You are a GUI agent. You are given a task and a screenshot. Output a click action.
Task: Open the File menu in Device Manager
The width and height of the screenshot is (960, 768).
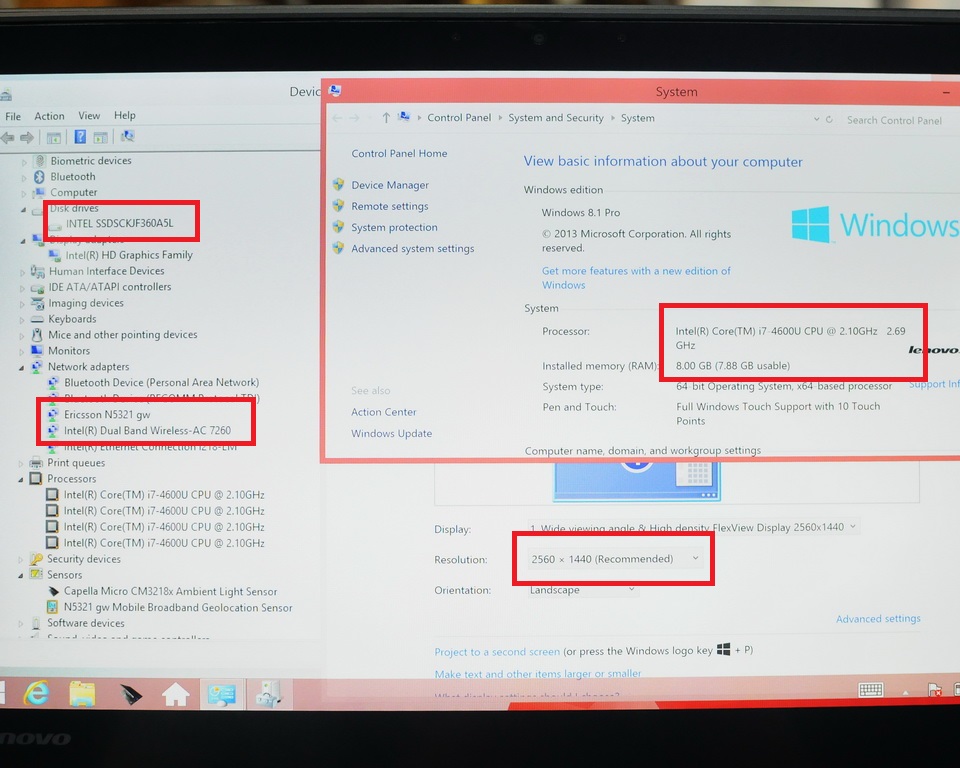13,116
